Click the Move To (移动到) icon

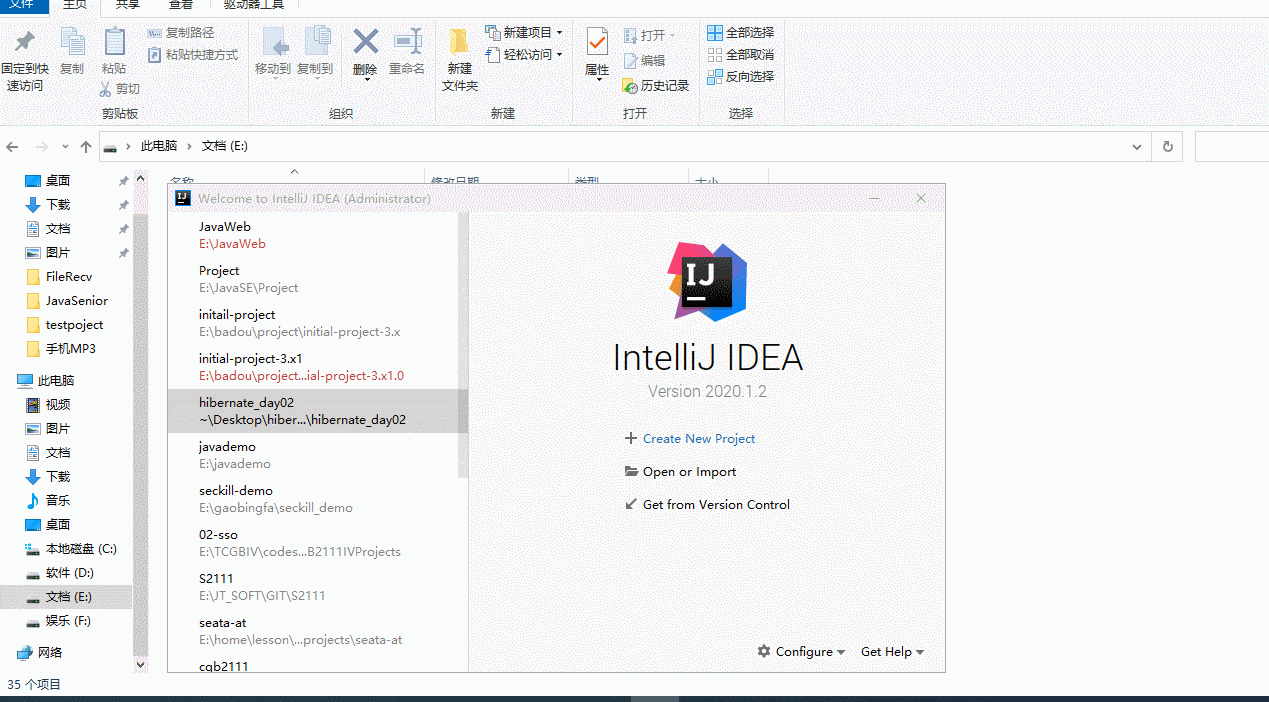coord(273,42)
